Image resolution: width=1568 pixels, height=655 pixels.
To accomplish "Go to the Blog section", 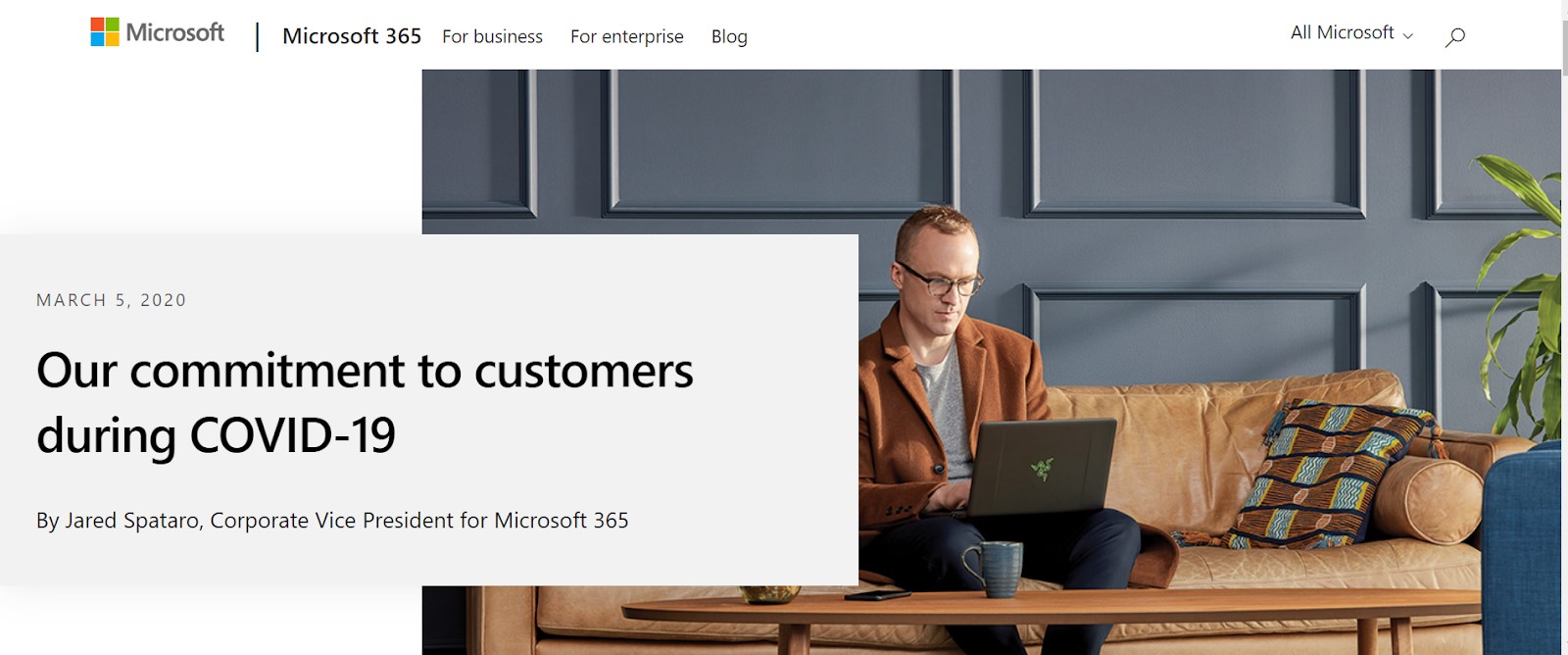I will click(x=729, y=36).
